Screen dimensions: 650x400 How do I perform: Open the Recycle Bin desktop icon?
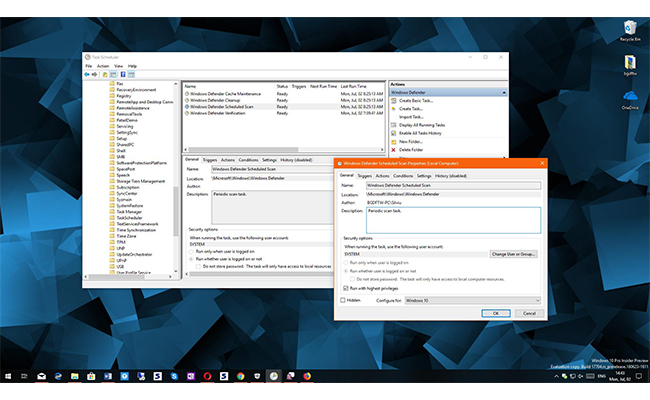[629, 27]
